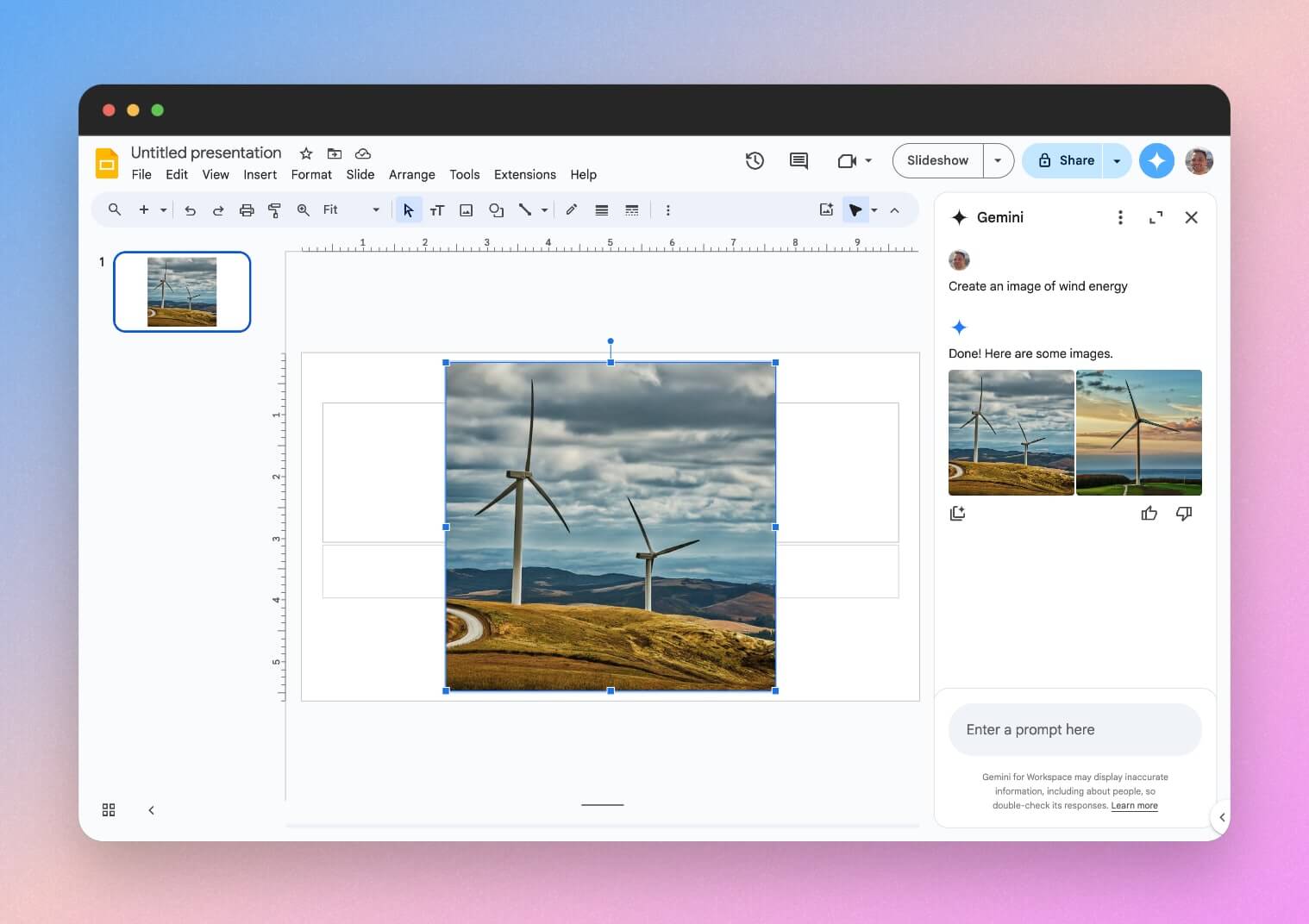Give thumbs down to Gemini's images
The height and width of the screenshot is (924, 1309).
1184,513
